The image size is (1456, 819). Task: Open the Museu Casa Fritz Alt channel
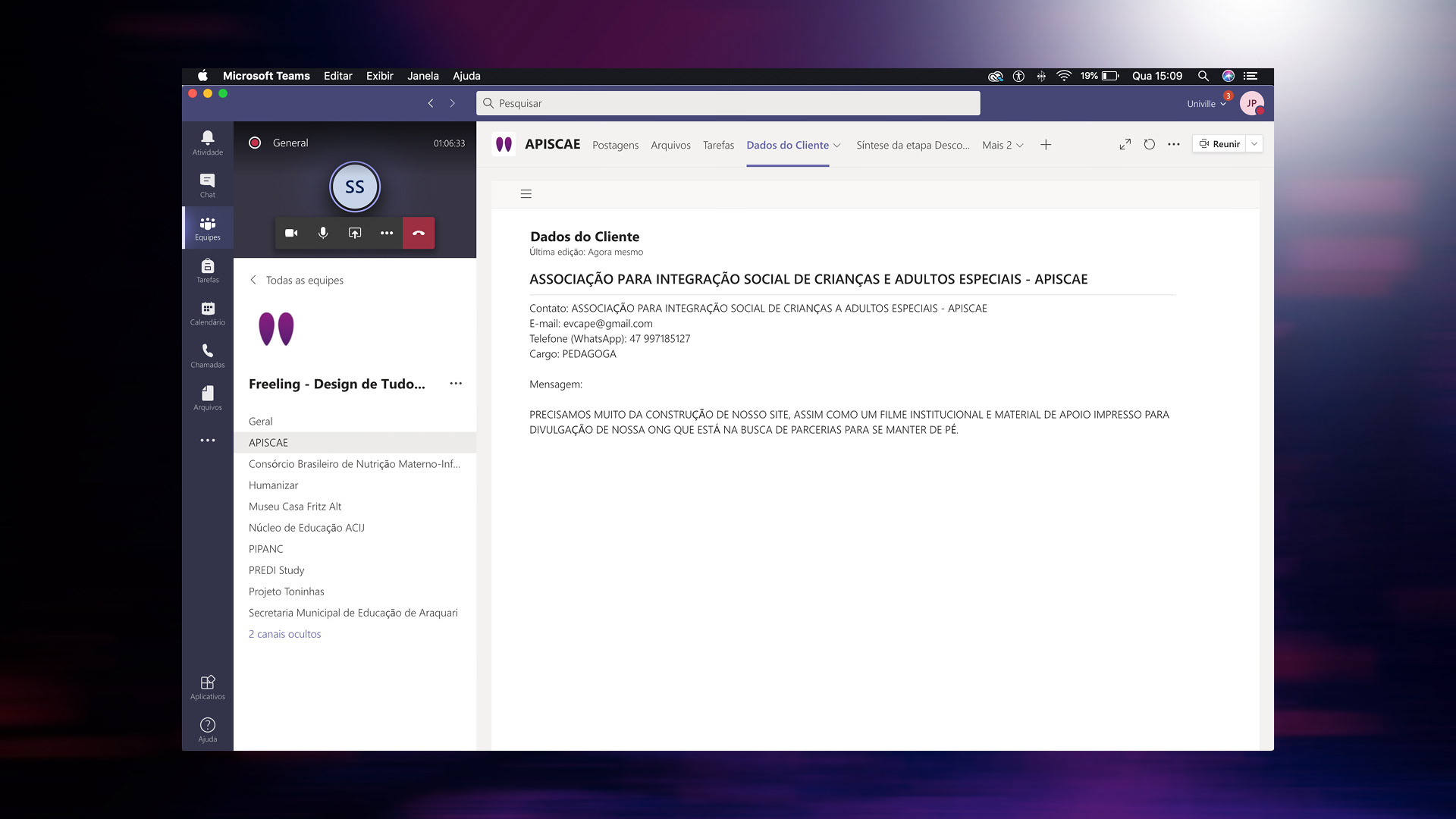pos(355,507)
